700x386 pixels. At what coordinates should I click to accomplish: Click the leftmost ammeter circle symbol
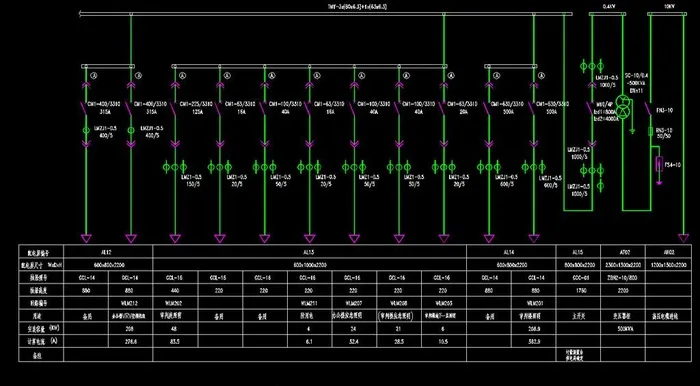point(94,76)
